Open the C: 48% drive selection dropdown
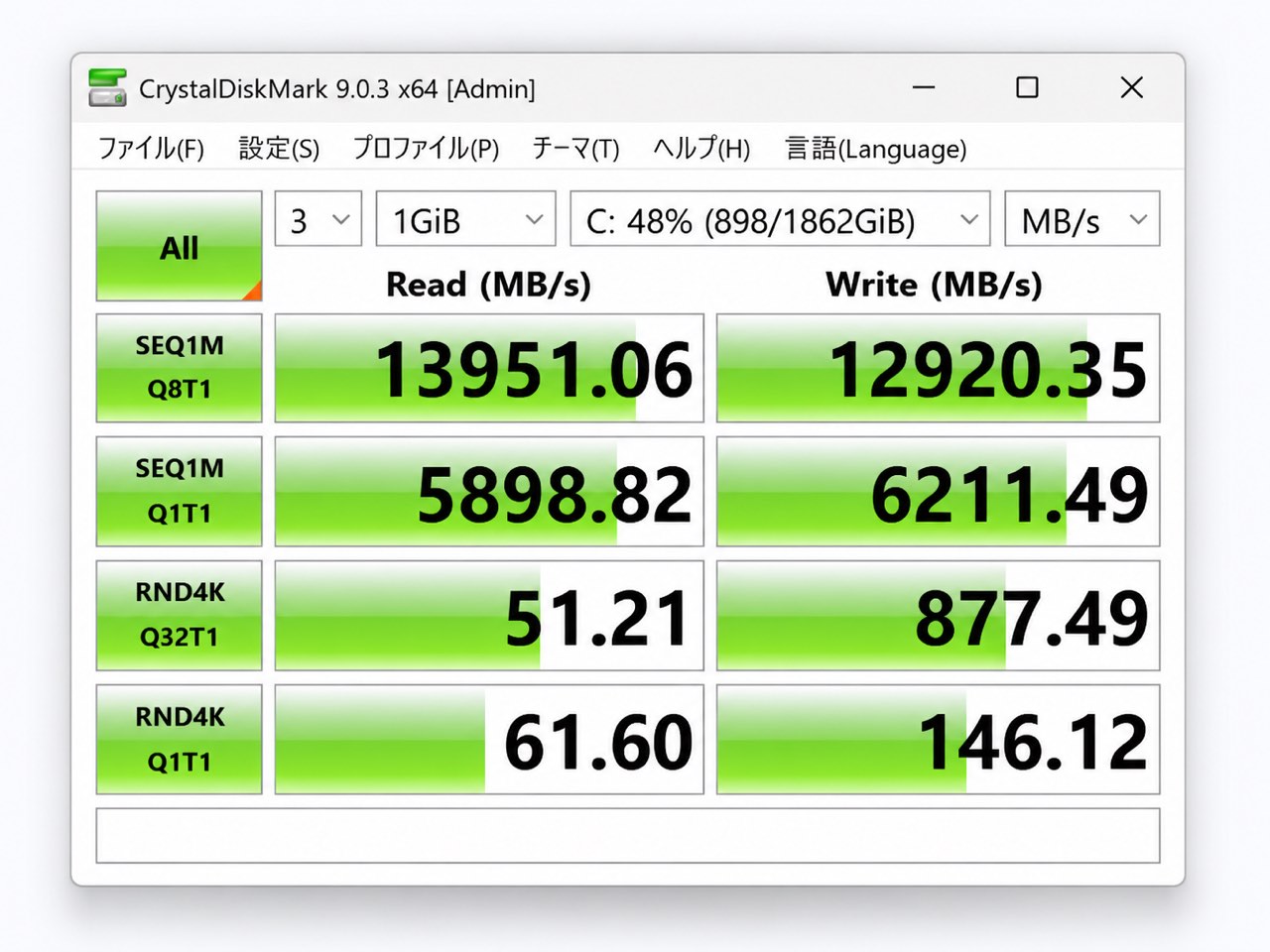Screen dimensions: 1270x952 pos(780,219)
